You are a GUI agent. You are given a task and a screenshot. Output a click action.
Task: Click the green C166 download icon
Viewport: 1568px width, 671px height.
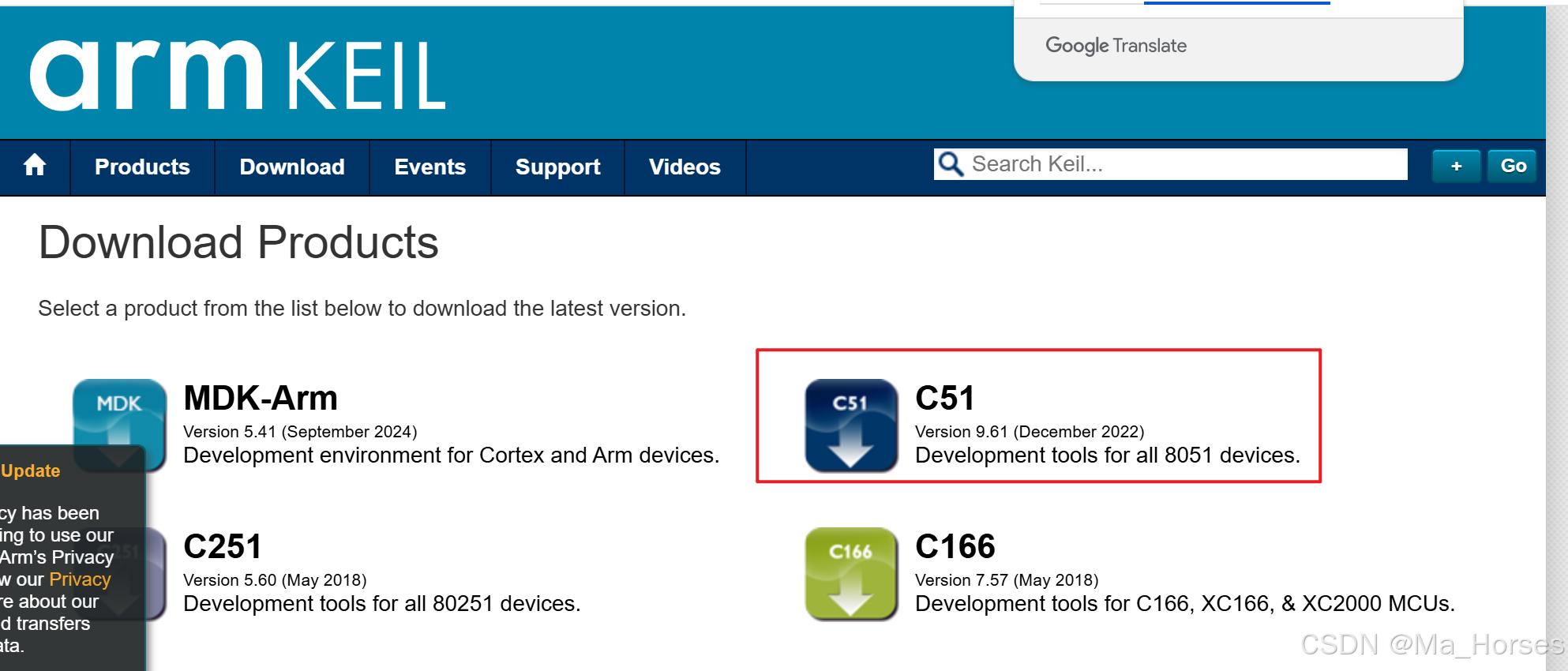[x=851, y=574]
